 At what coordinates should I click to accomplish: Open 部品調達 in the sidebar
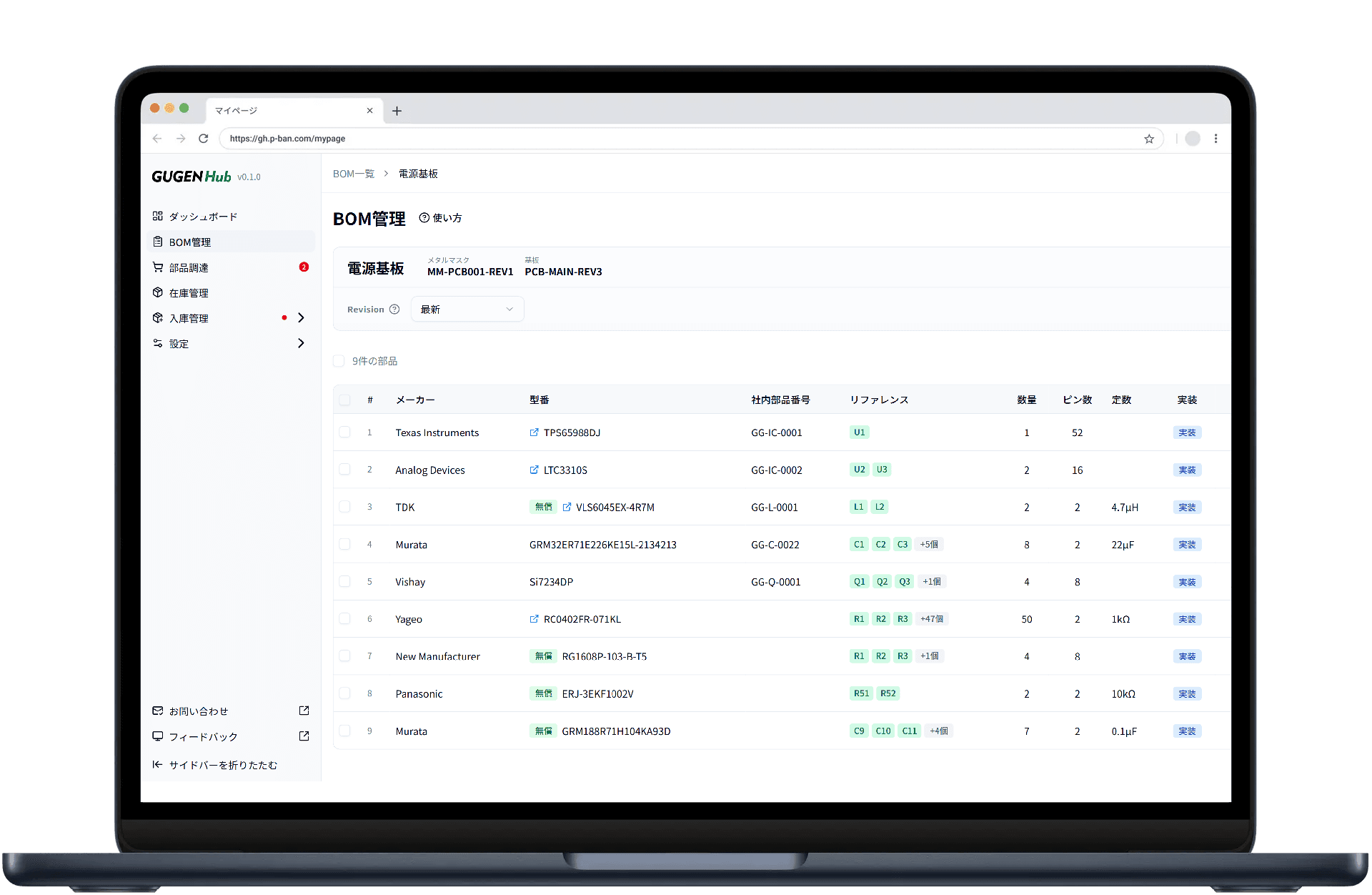231,267
